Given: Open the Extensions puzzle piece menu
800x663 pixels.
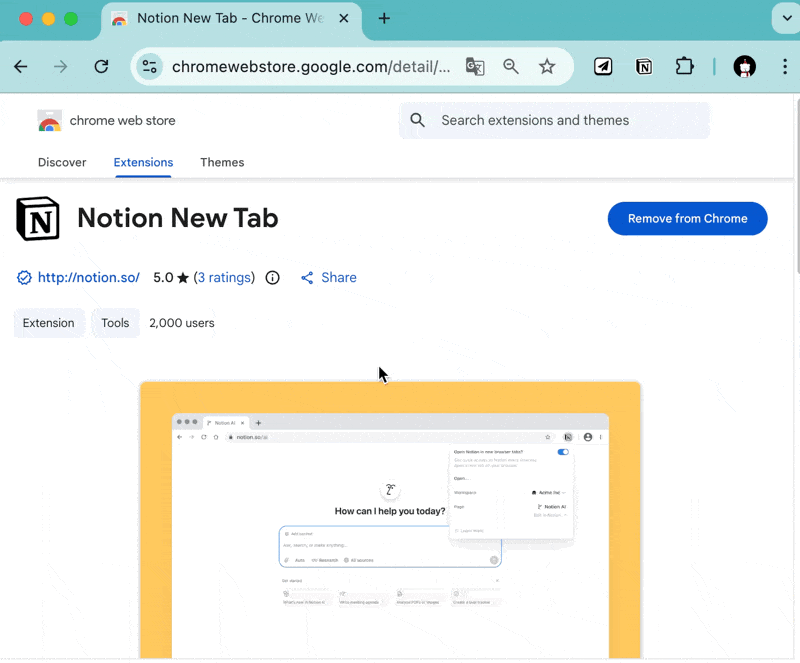Looking at the screenshot, I should click(684, 67).
